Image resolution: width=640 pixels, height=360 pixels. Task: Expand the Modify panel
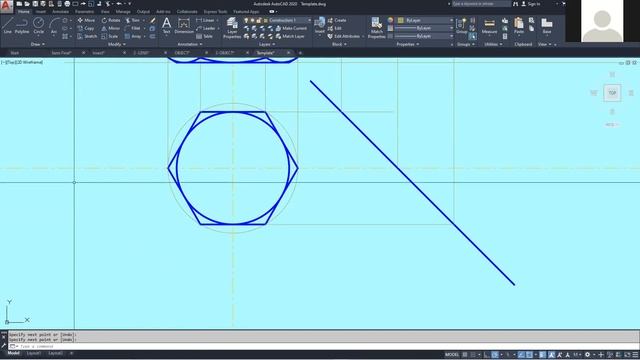(116, 44)
